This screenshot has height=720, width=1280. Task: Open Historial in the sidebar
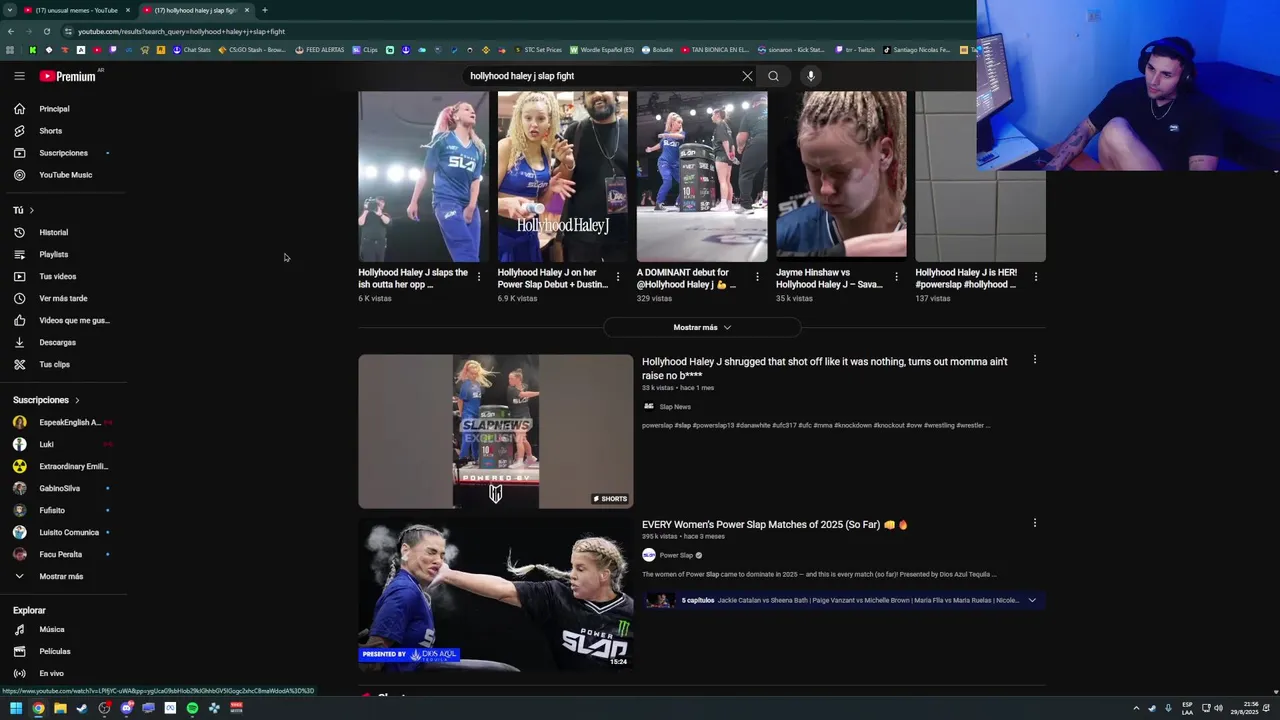coord(63,232)
